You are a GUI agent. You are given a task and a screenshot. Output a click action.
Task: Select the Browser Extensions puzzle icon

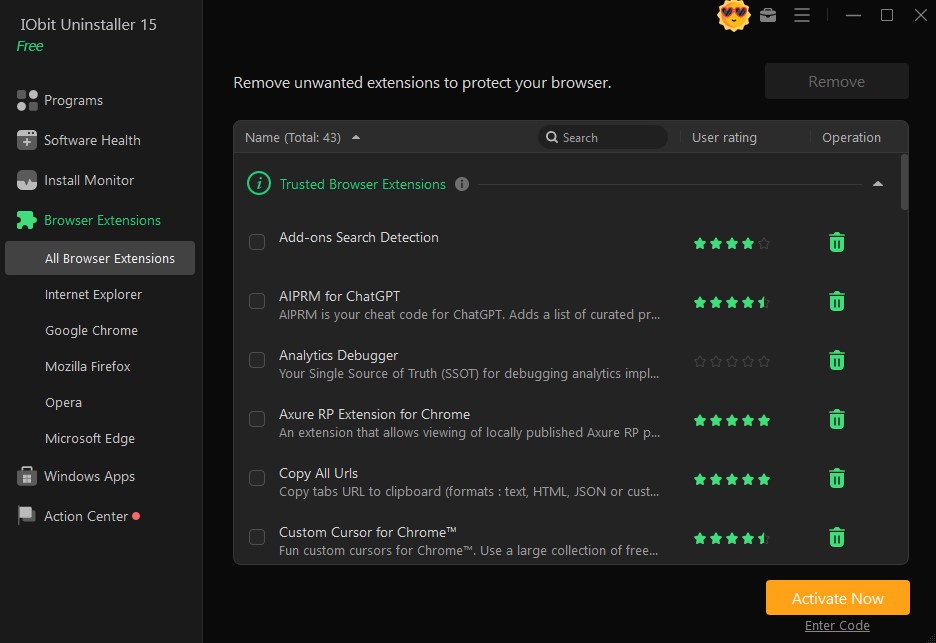(x=24, y=220)
